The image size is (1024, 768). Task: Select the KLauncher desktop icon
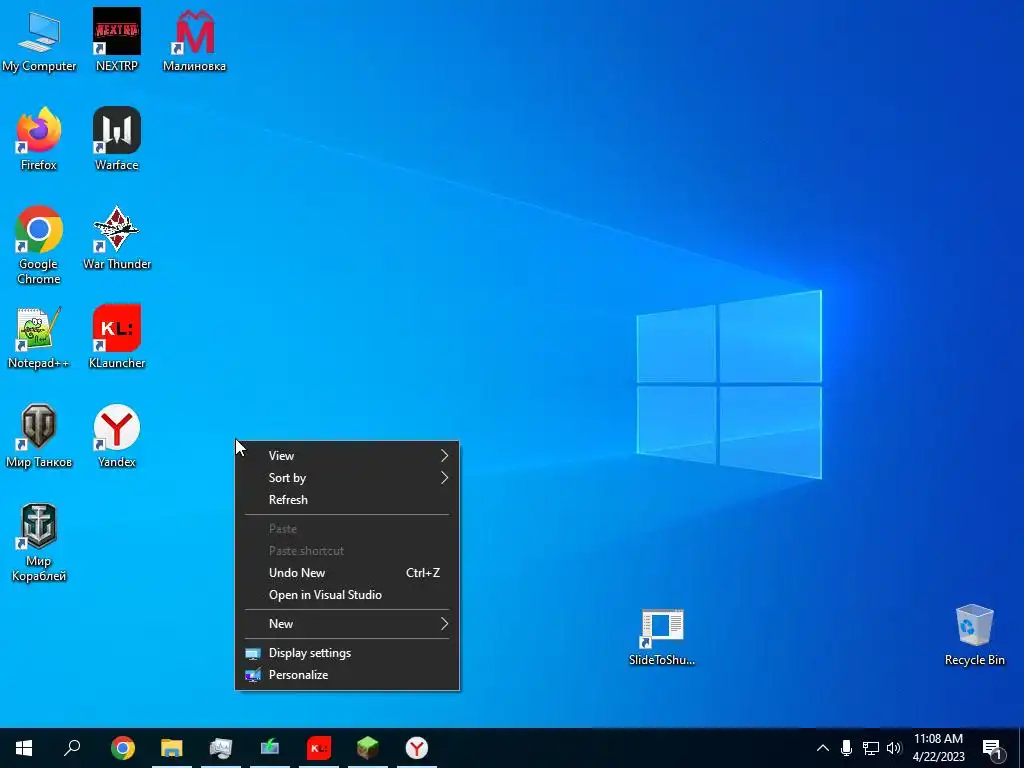(x=117, y=338)
